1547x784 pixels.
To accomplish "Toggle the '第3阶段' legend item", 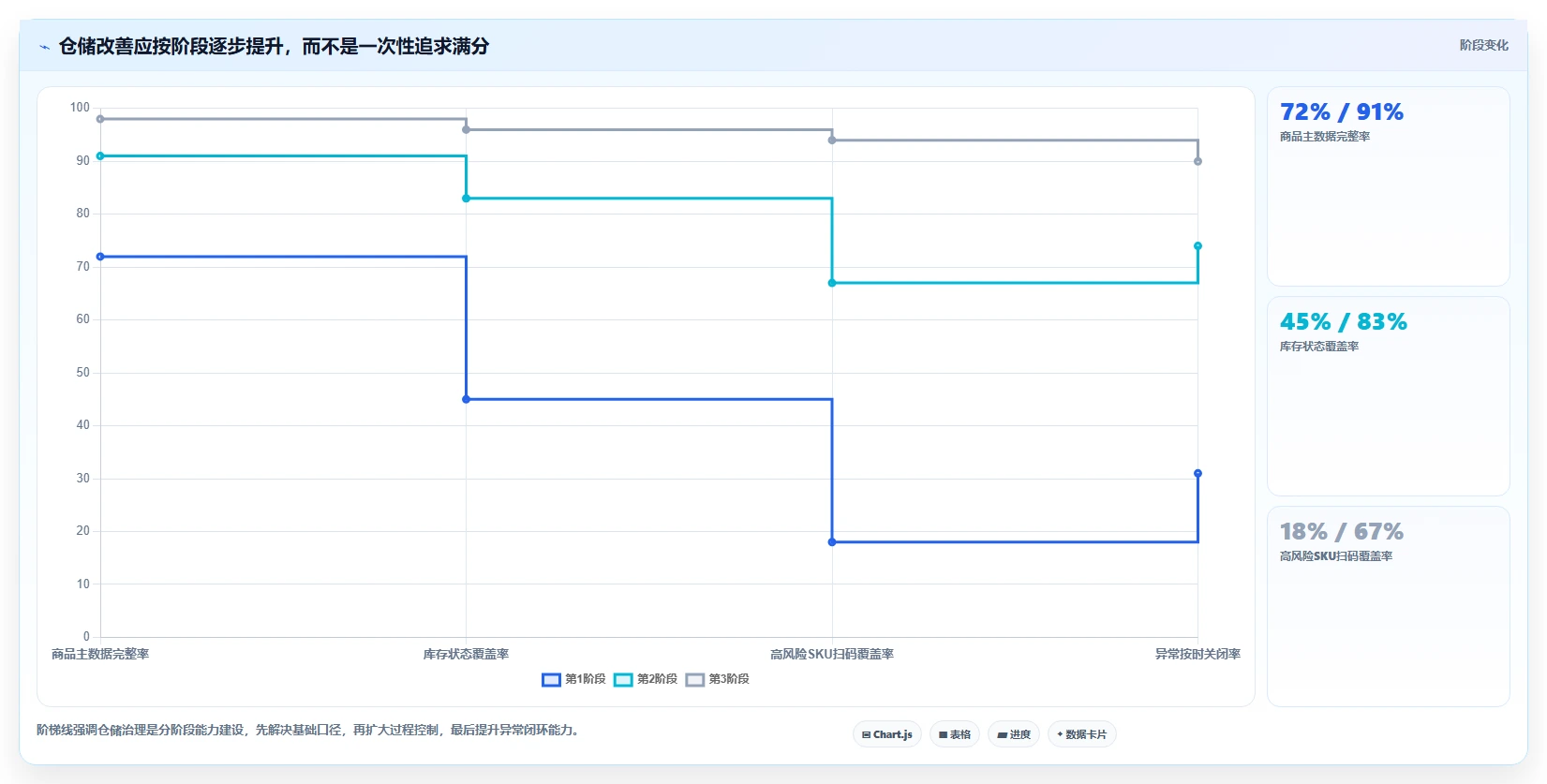I will pyautogui.click(x=718, y=679).
